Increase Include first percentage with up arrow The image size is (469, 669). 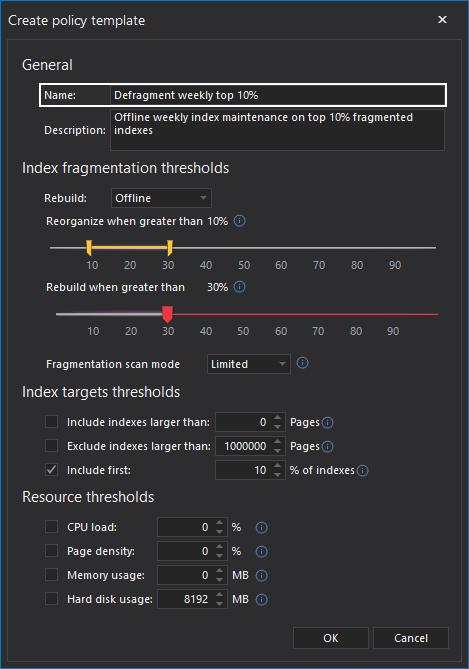(x=278, y=465)
